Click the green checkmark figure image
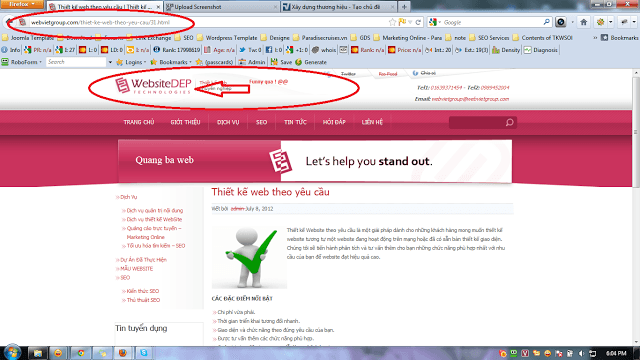 249,258
